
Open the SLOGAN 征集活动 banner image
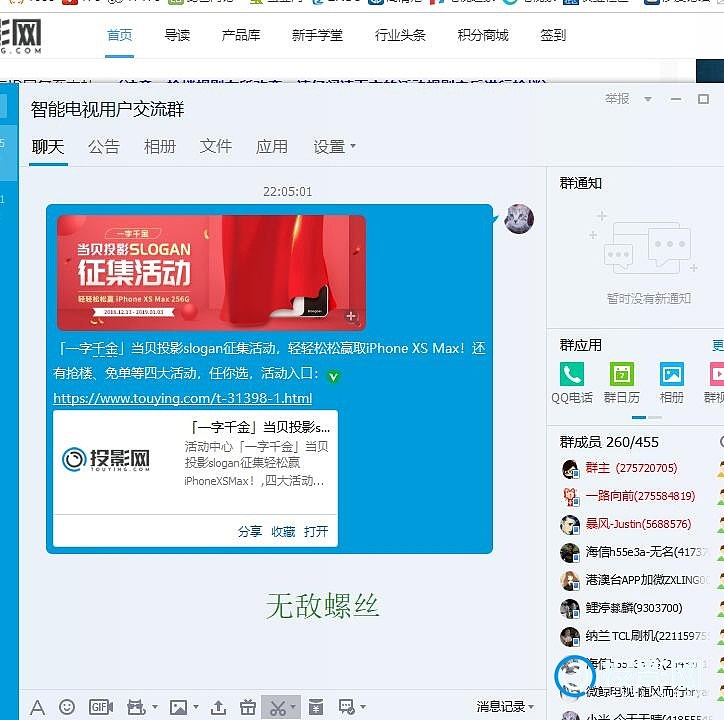point(211,272)
